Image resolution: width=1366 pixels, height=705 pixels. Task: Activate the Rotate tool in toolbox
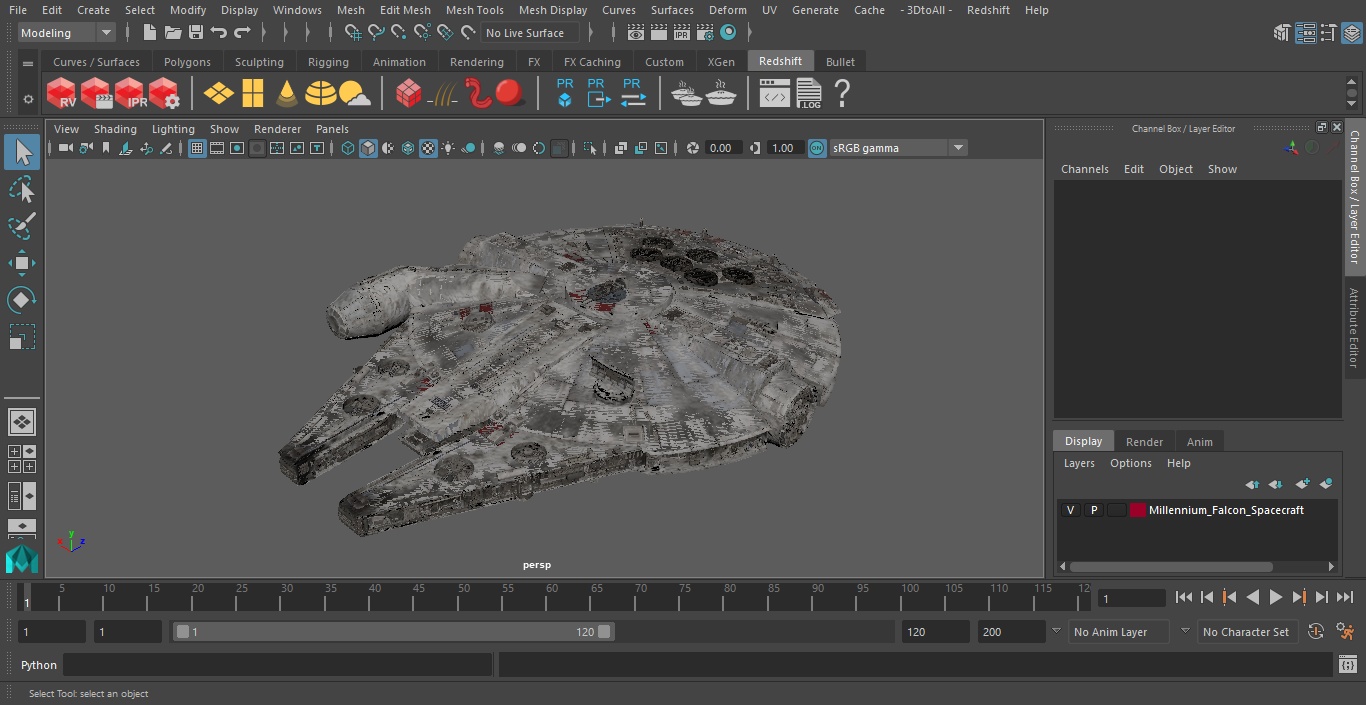[22, 300]
